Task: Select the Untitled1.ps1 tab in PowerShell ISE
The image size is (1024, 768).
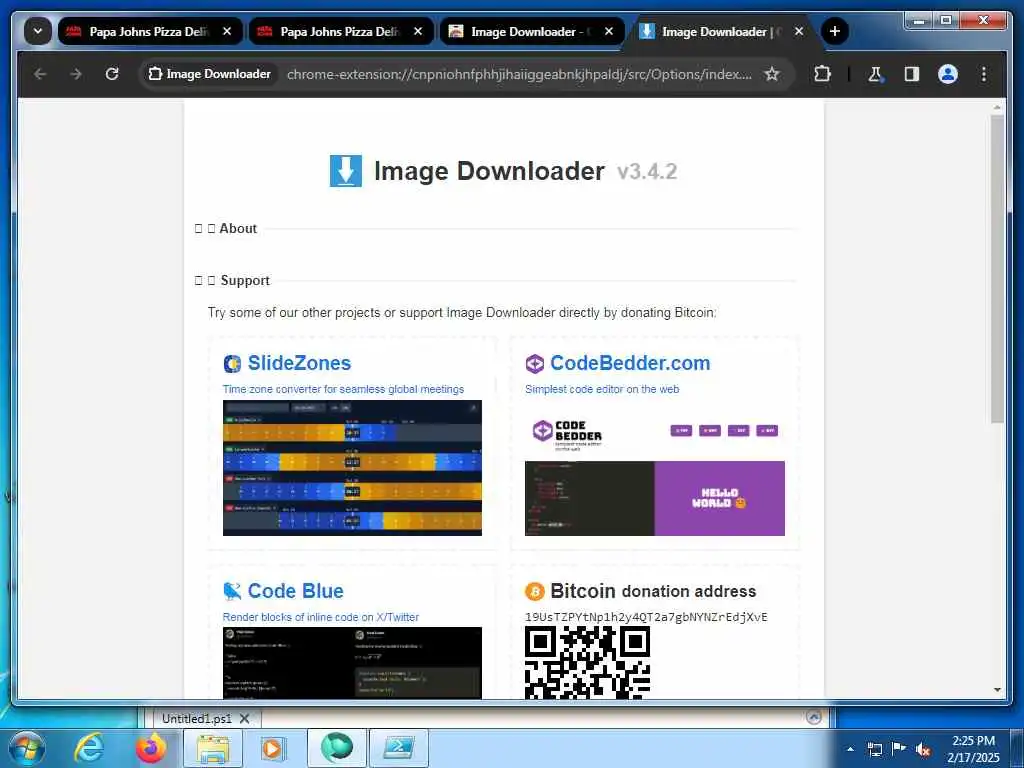Action: click(197, 718)
